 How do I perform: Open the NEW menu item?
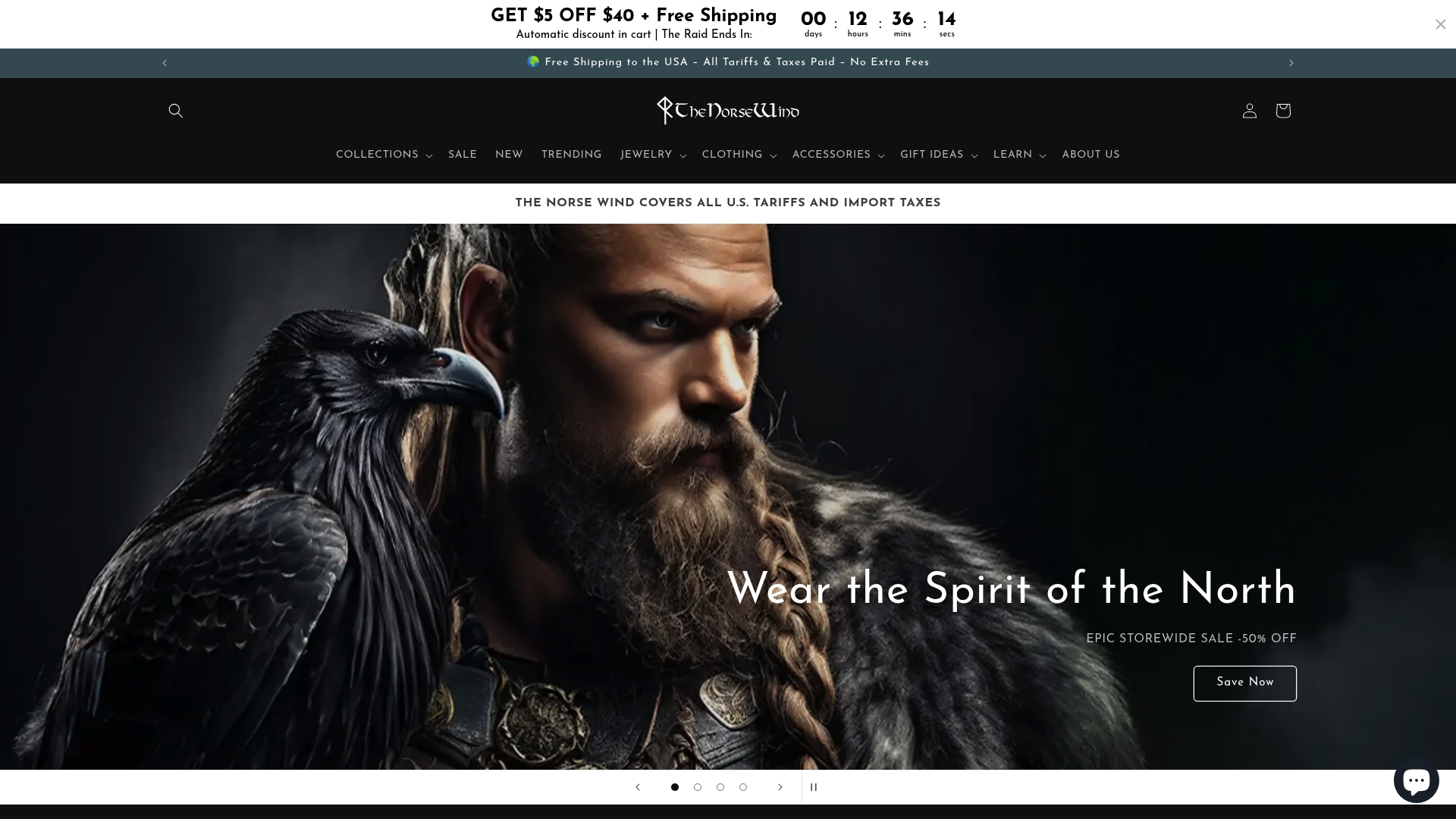click(509, 155)
